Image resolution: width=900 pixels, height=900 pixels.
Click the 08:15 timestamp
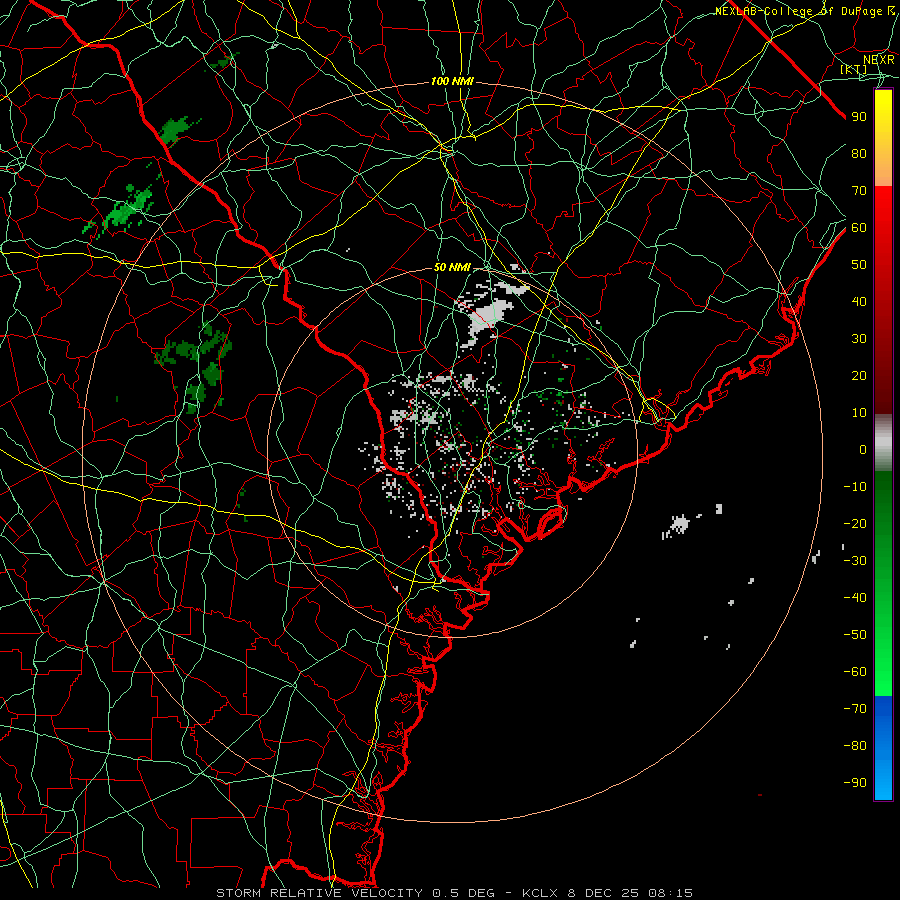coord(670,893)
